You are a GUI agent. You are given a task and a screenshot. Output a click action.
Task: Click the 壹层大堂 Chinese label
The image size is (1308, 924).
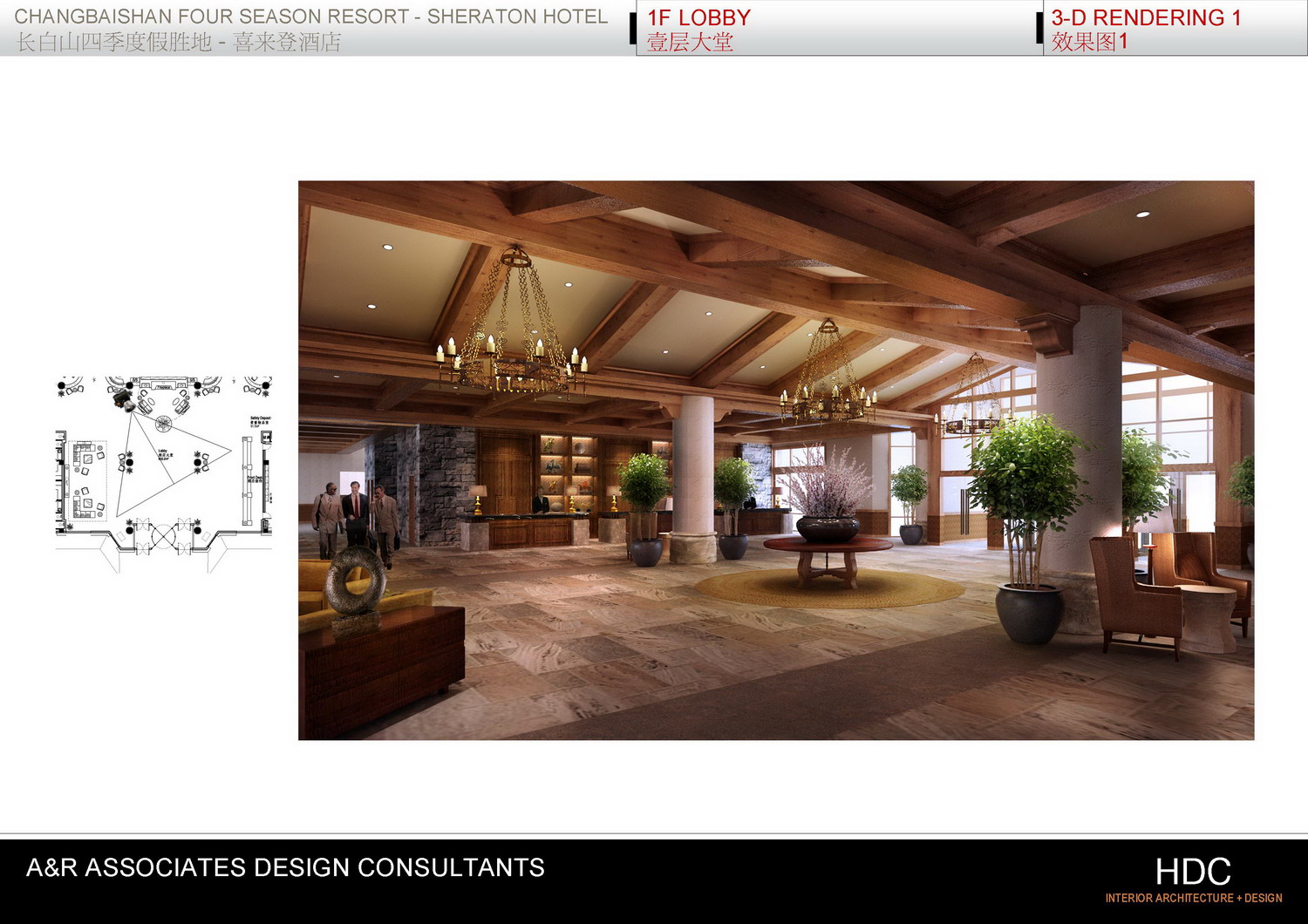[x=690, y=42]
